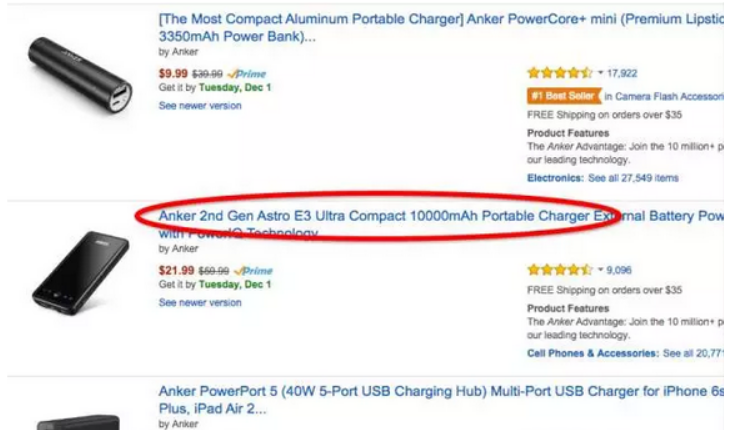Screen dimensions: 732x432
Task: Click the Astro E3 battery pack image
Action: coord(80,272)
